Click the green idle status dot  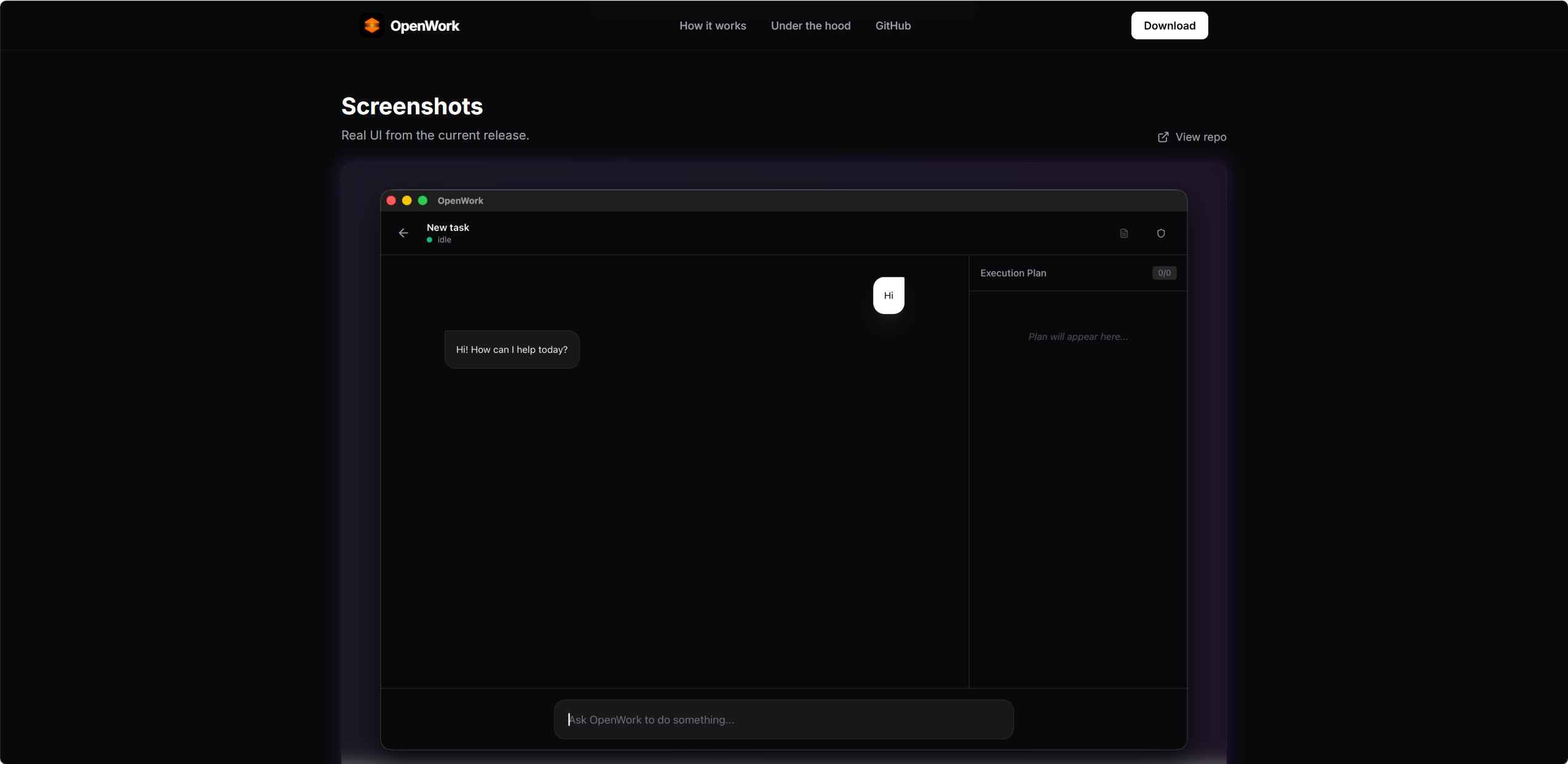pos(429,240)
